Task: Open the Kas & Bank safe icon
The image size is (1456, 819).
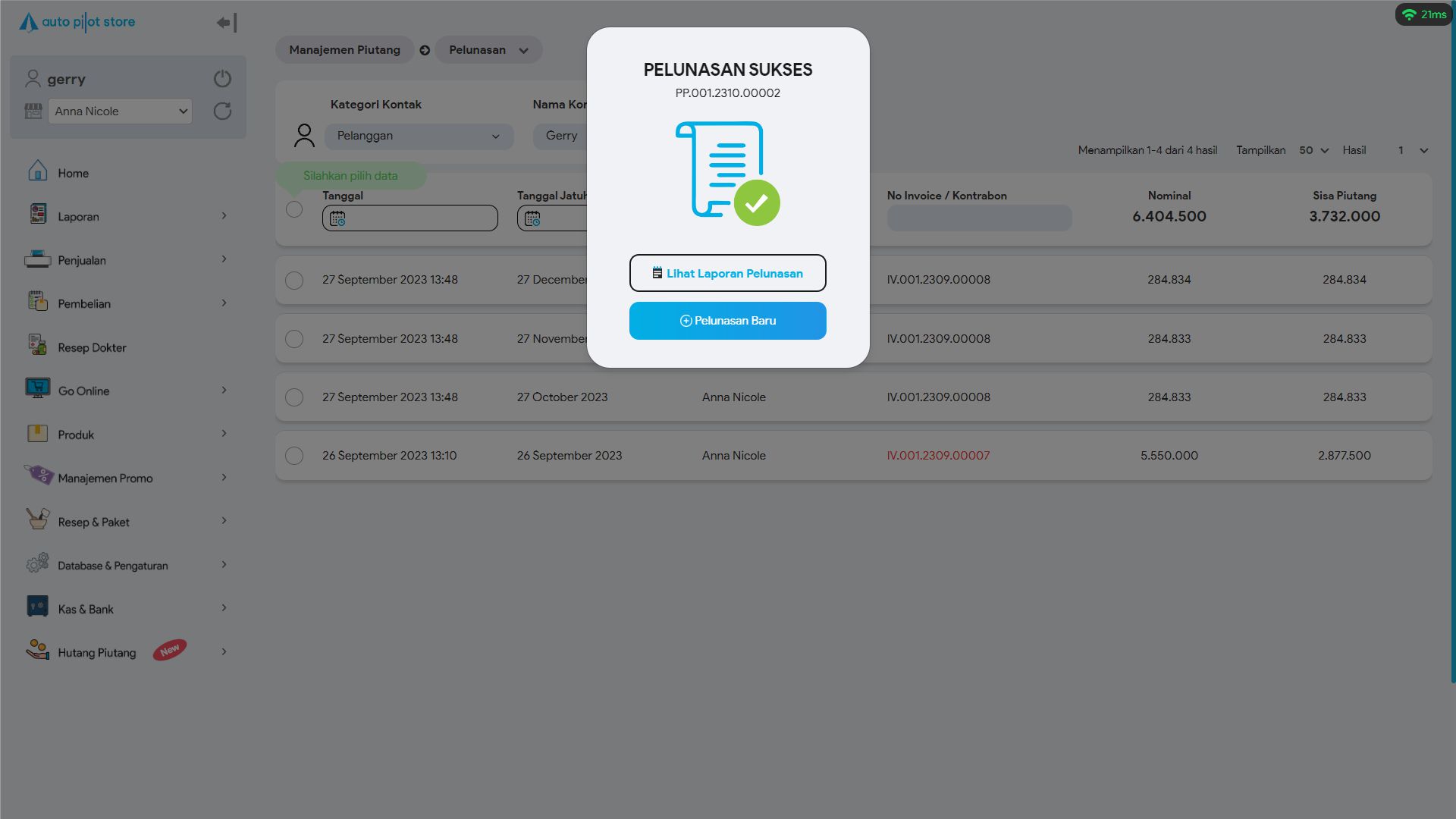Action: (x=37, y=607)
